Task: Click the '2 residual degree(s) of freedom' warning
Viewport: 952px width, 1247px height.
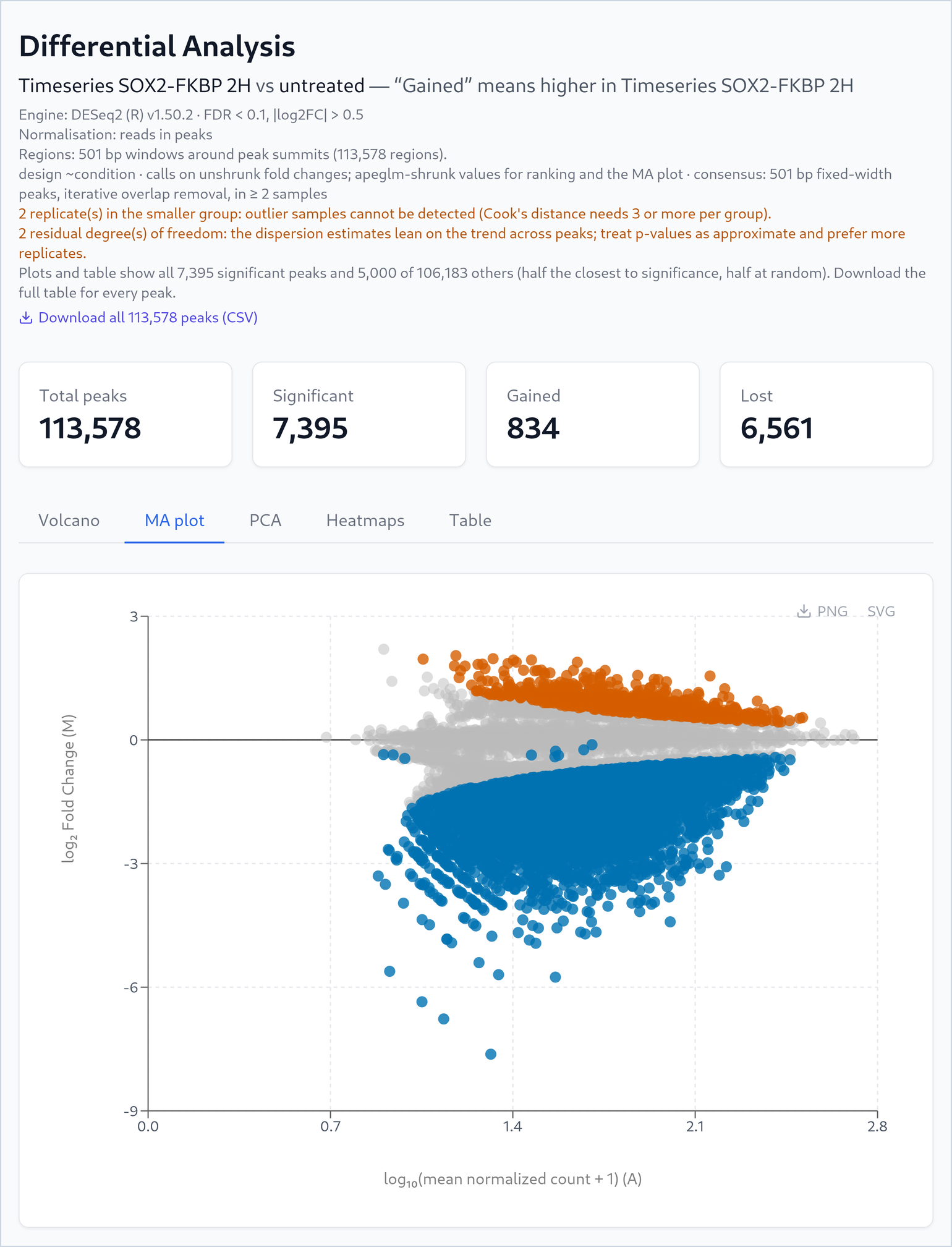Action: [462, 244]
